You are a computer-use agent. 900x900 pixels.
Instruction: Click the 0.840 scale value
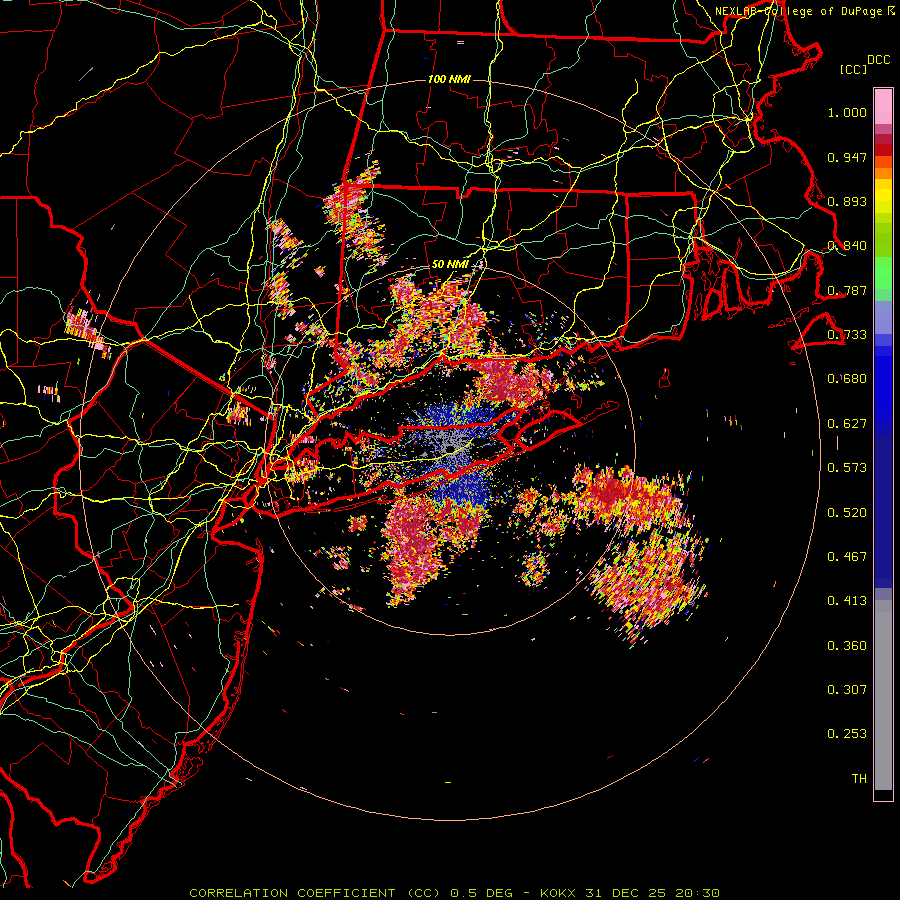pos(847,246)
